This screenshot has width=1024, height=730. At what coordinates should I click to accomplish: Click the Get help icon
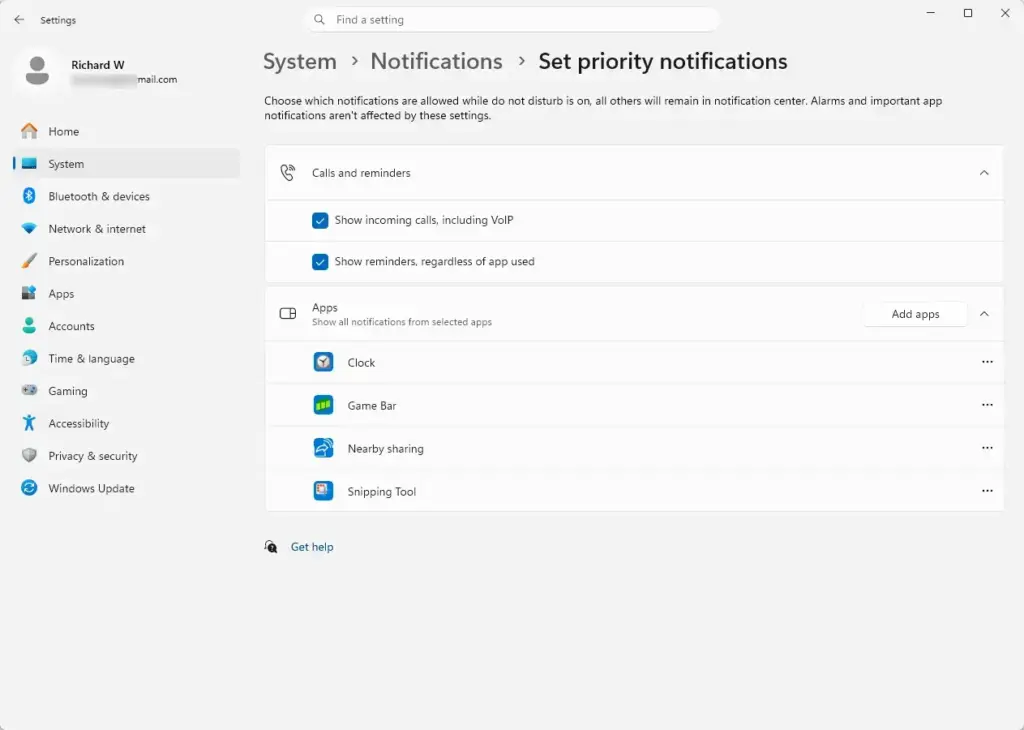point(271,547)
